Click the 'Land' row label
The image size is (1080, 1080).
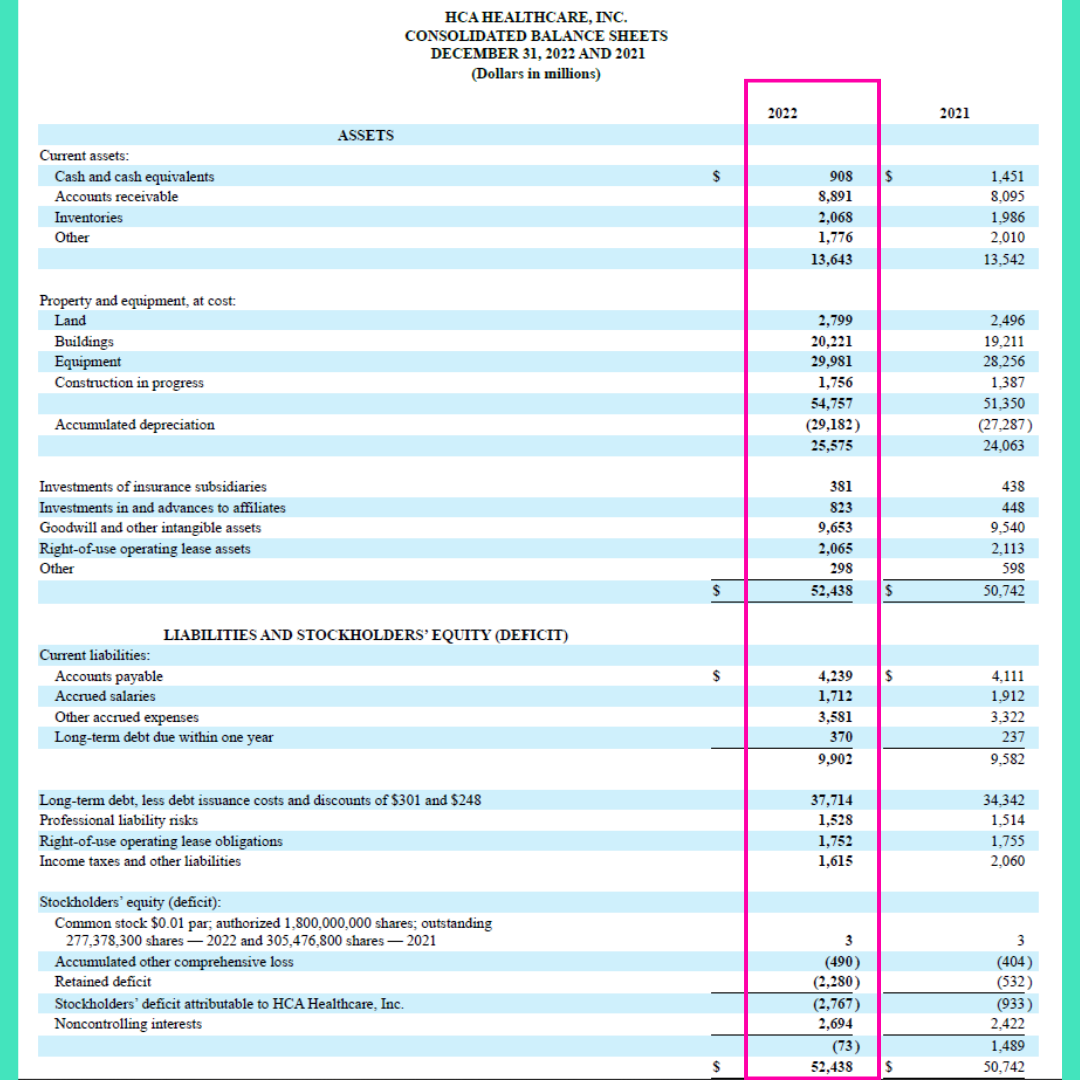70,321
